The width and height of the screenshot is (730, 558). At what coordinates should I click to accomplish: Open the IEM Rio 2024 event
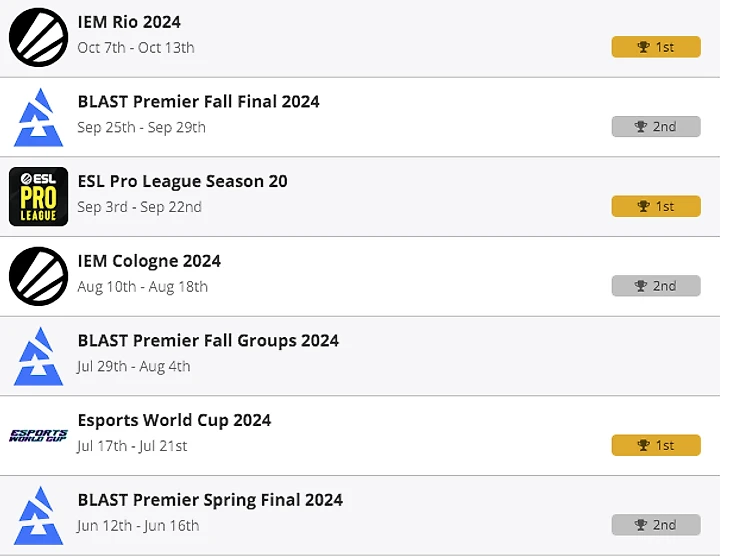point(129,22)
